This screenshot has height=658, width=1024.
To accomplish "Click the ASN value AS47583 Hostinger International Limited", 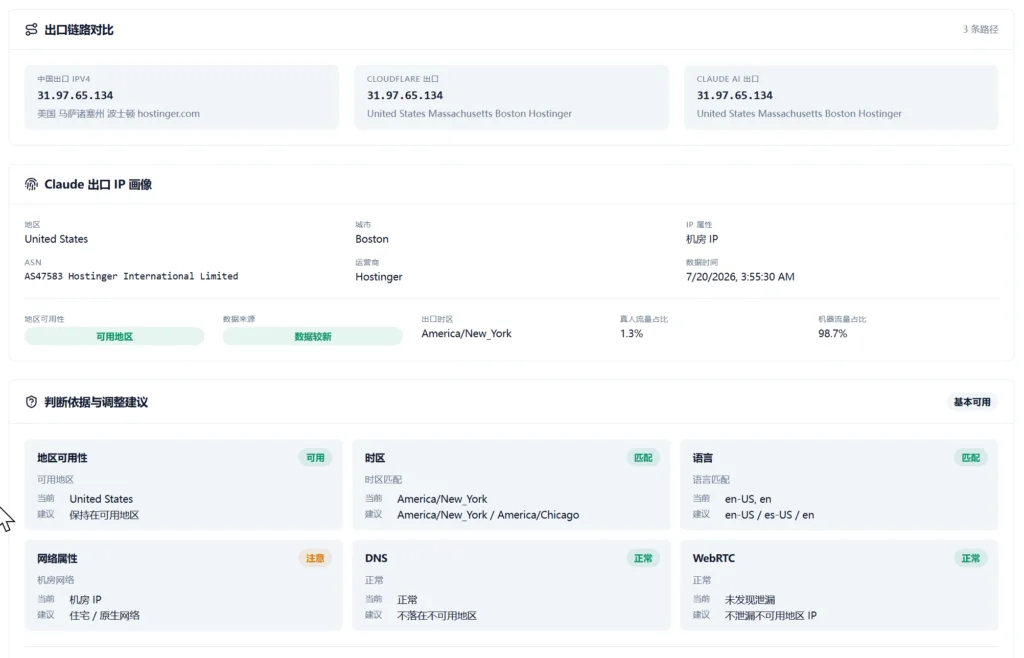I will (131, 276).
